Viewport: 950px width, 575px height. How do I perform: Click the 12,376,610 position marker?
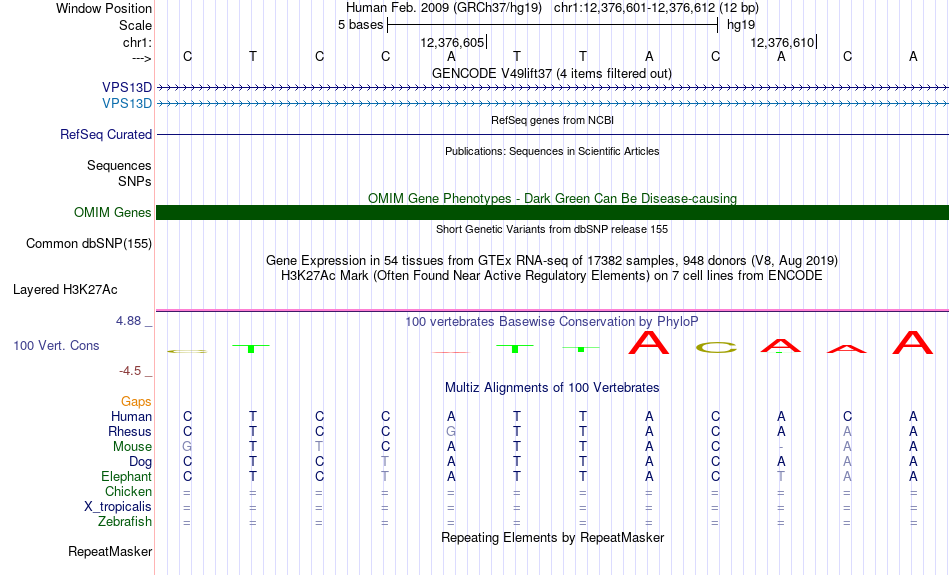782,42
